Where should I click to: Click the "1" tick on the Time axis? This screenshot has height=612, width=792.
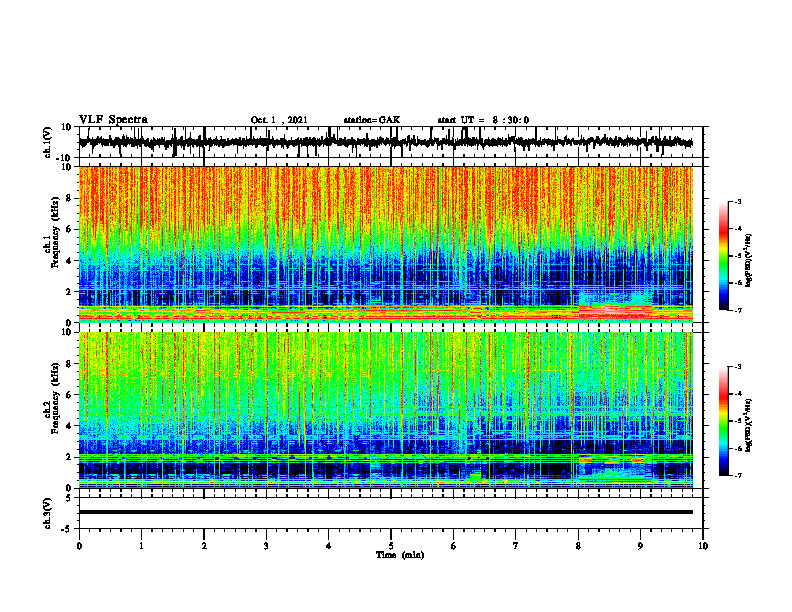coord(141,546)
